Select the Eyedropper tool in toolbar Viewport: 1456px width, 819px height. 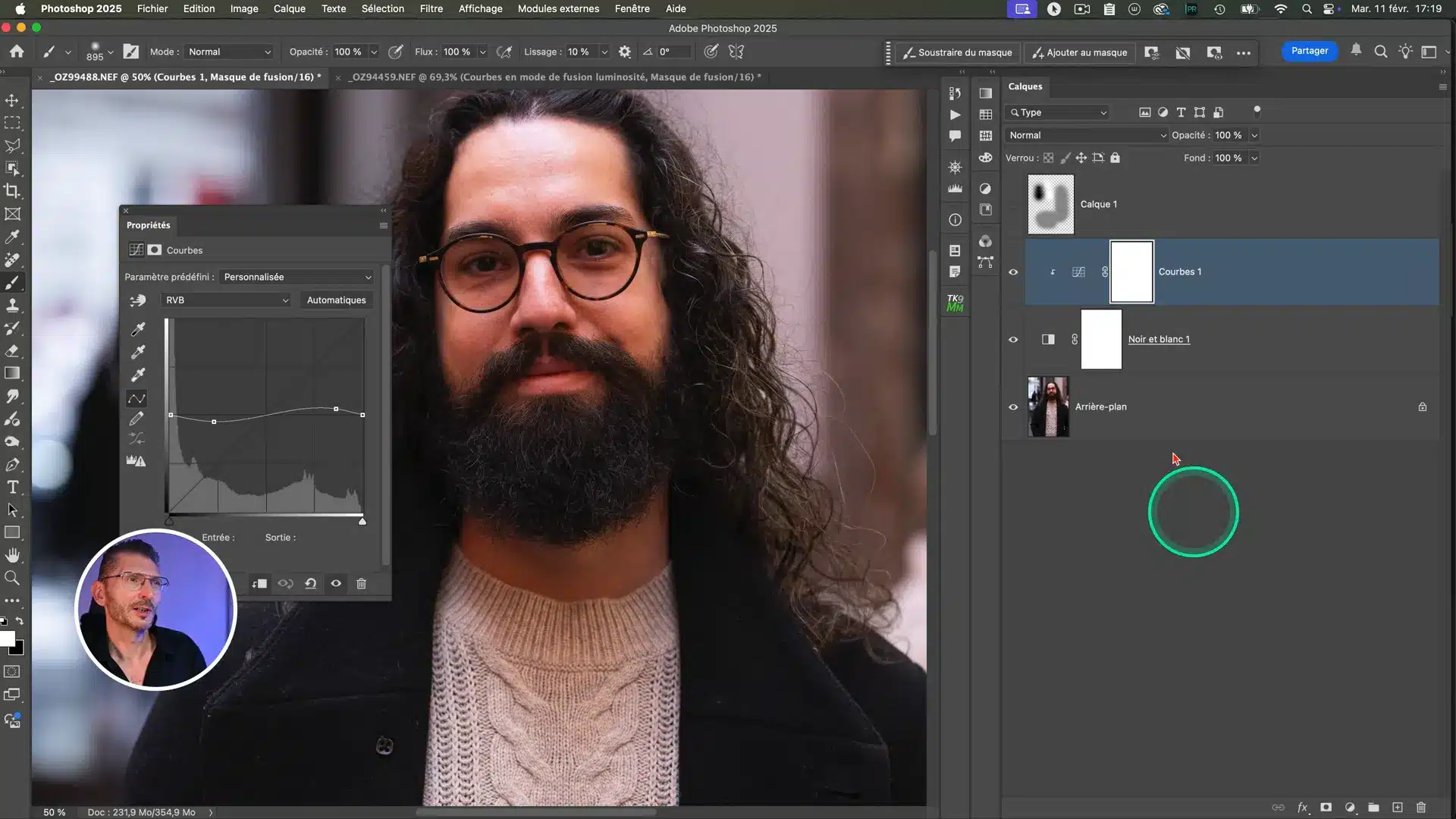coord(12,237)
